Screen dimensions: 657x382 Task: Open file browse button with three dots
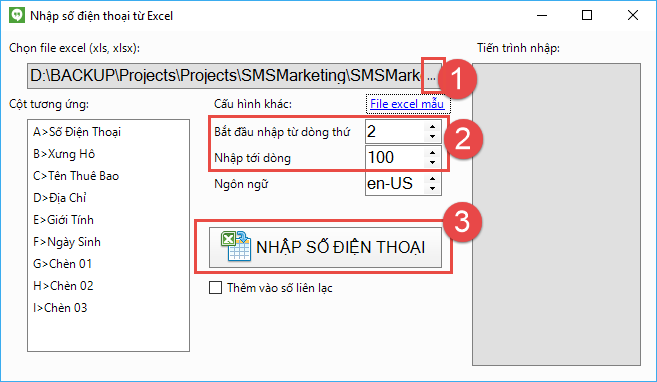point(432,76)
